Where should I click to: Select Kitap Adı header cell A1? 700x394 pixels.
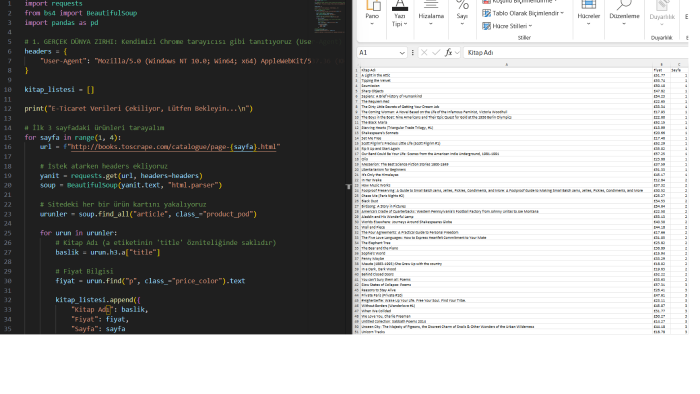pos(506,70)
